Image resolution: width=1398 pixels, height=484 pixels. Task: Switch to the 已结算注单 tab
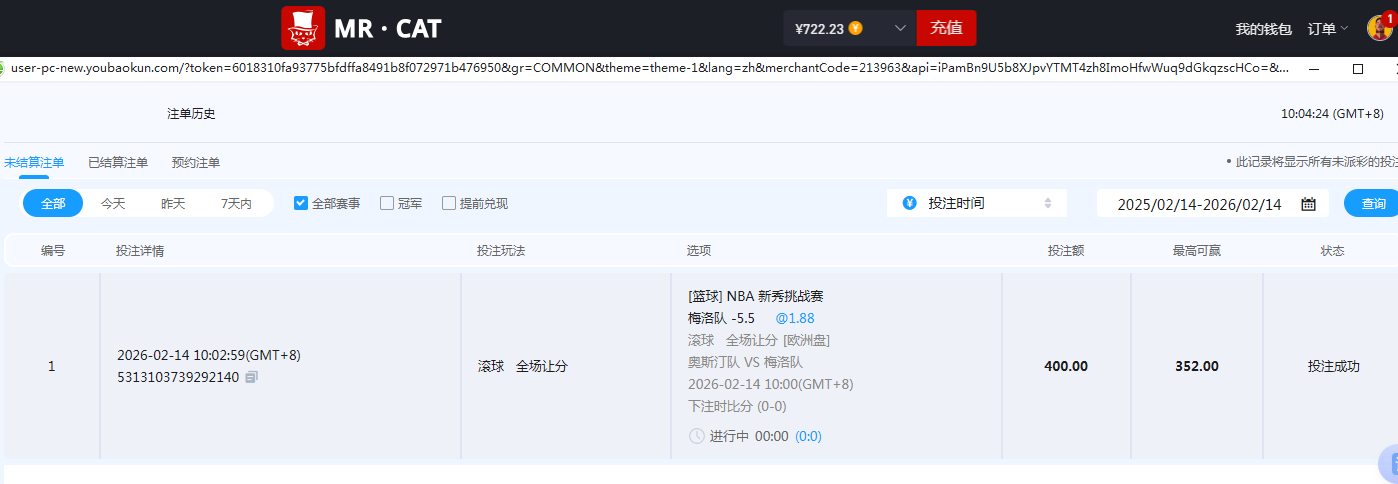click(118, 163)
